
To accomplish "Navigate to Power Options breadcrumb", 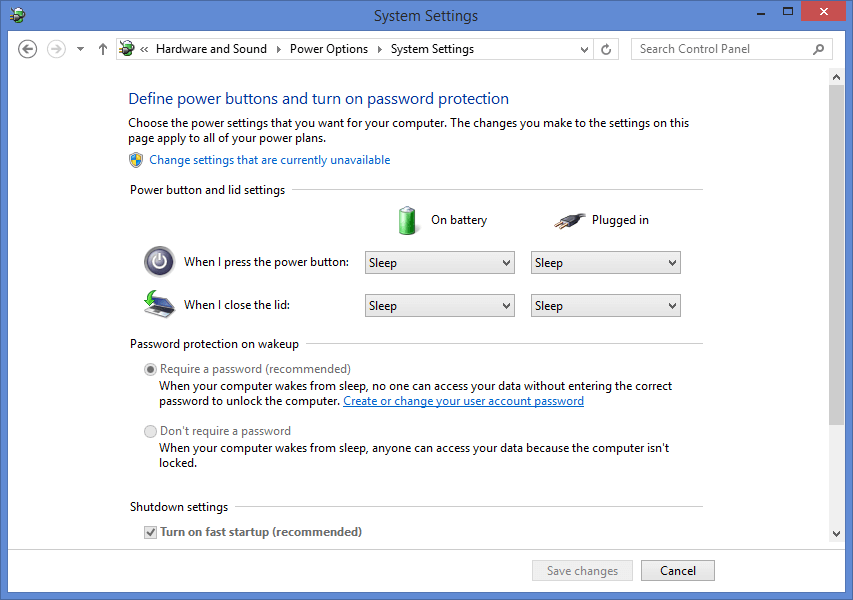I will [329, 49].
